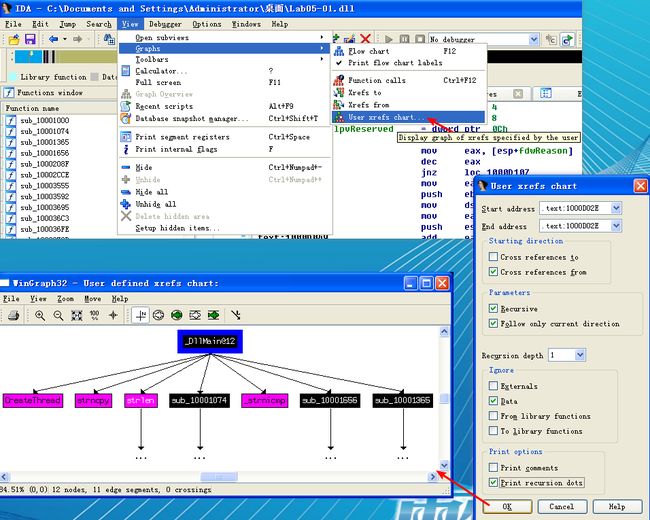This screenshot has height=520, width=650.
Task: Open the End address dropdown
Action: (616, 226)
